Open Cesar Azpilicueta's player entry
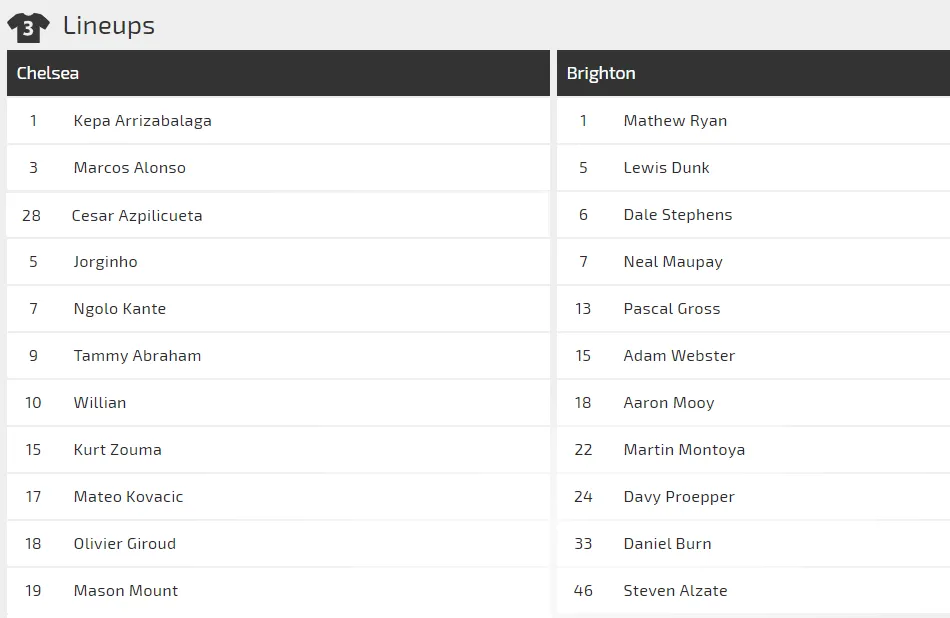 click(137, 215)
